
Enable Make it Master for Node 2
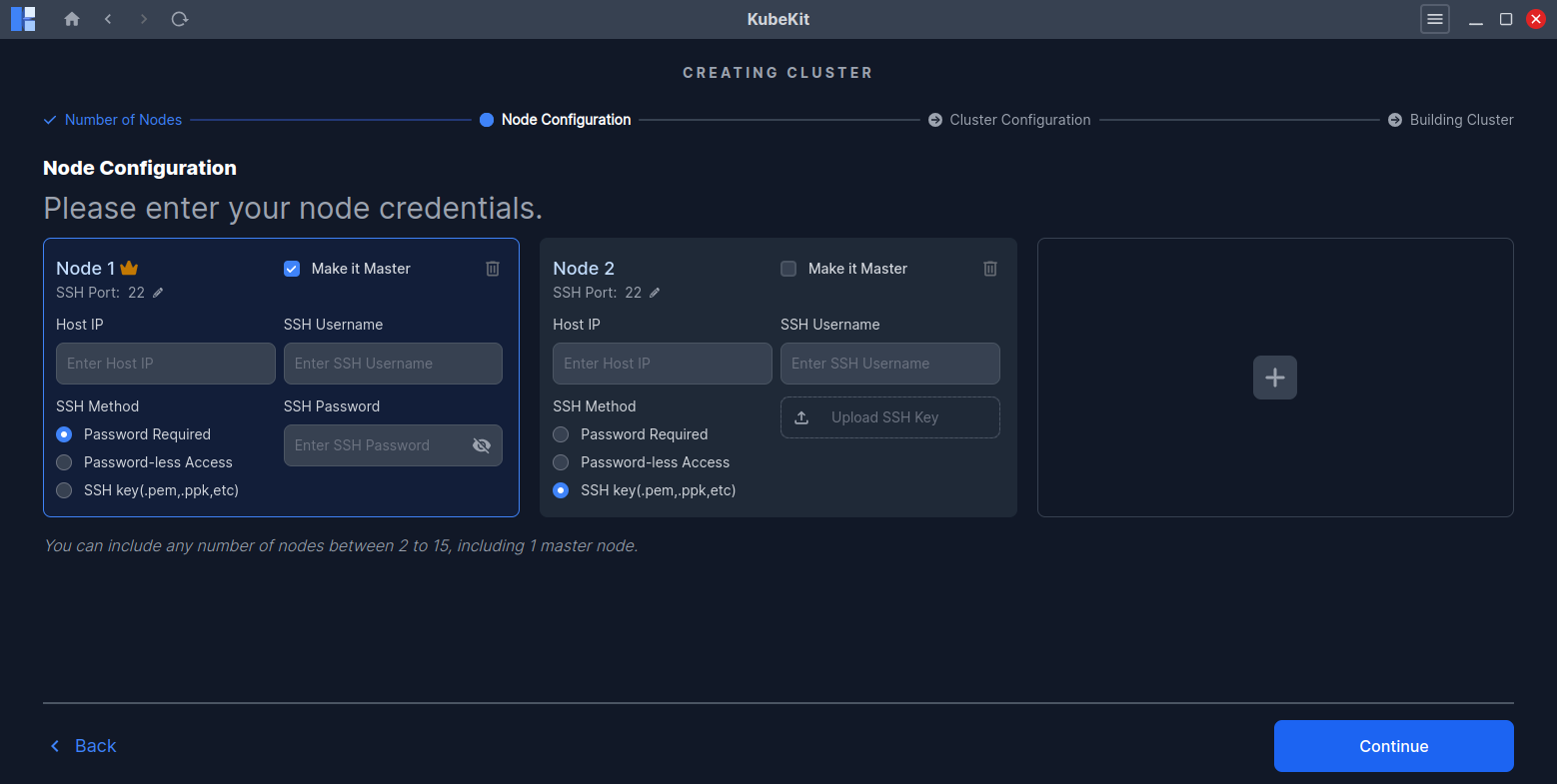788,268
